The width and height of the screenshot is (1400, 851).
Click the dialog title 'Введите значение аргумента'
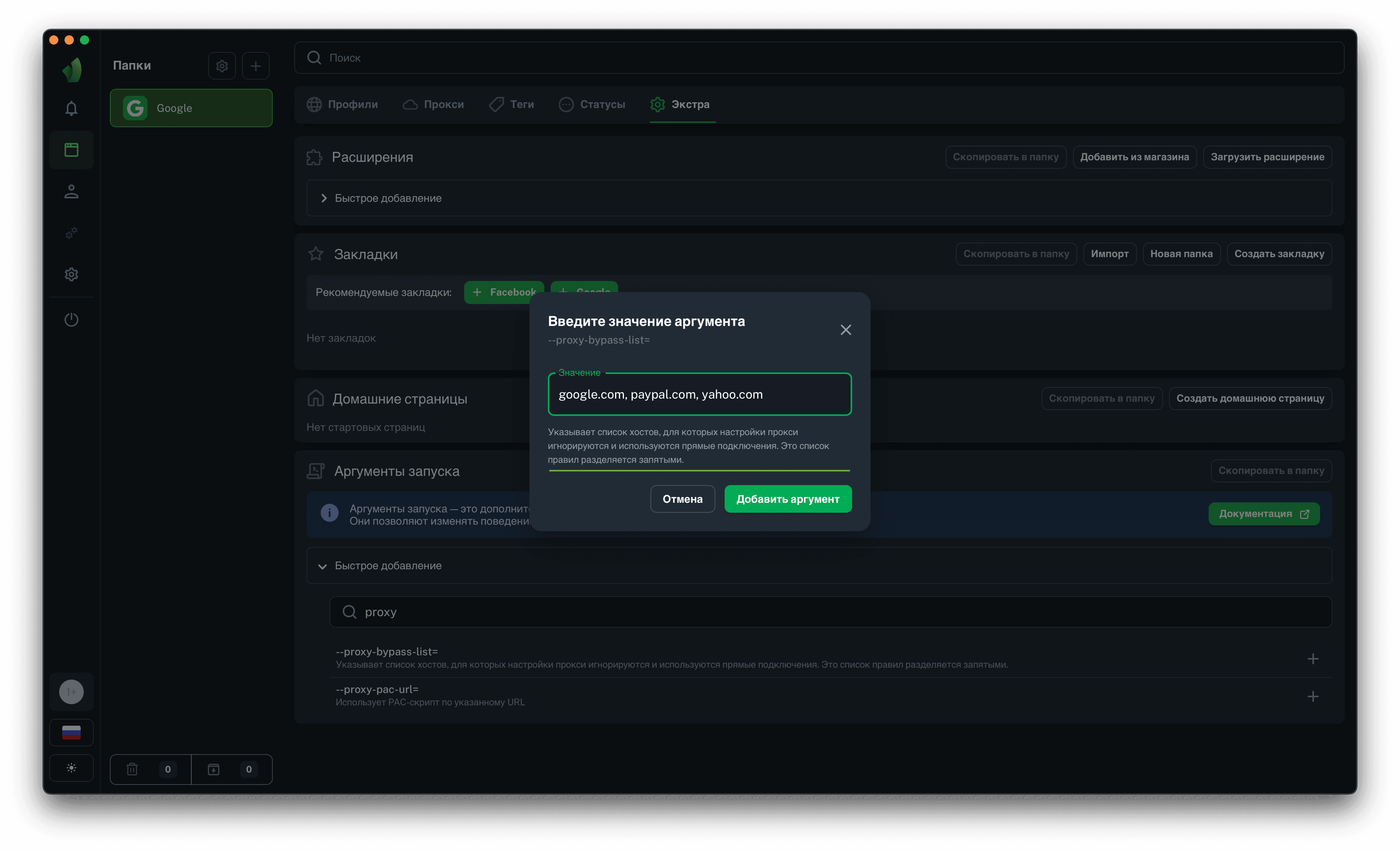(x=646, y=322)
